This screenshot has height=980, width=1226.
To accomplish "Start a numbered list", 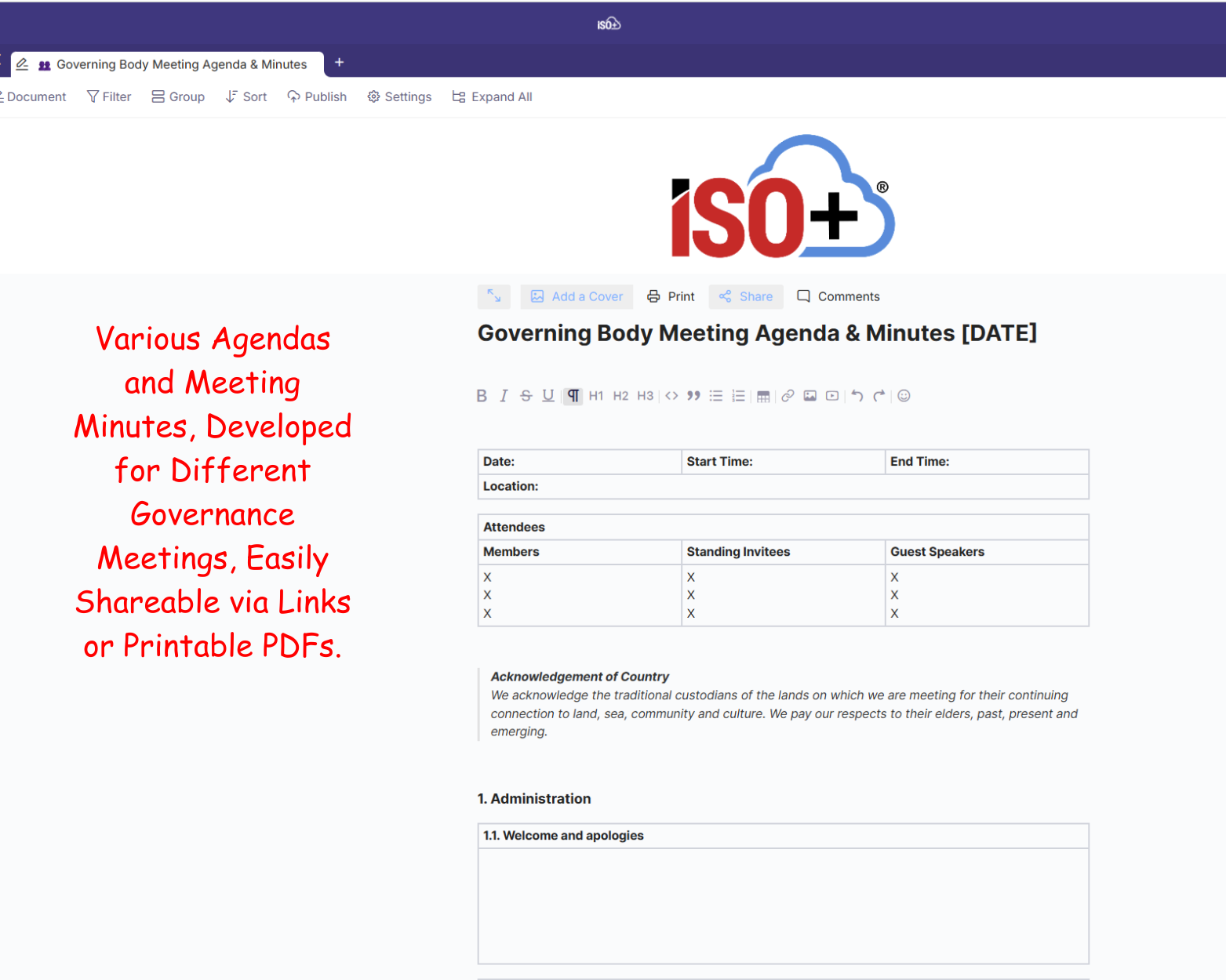I will pos(738,396).
